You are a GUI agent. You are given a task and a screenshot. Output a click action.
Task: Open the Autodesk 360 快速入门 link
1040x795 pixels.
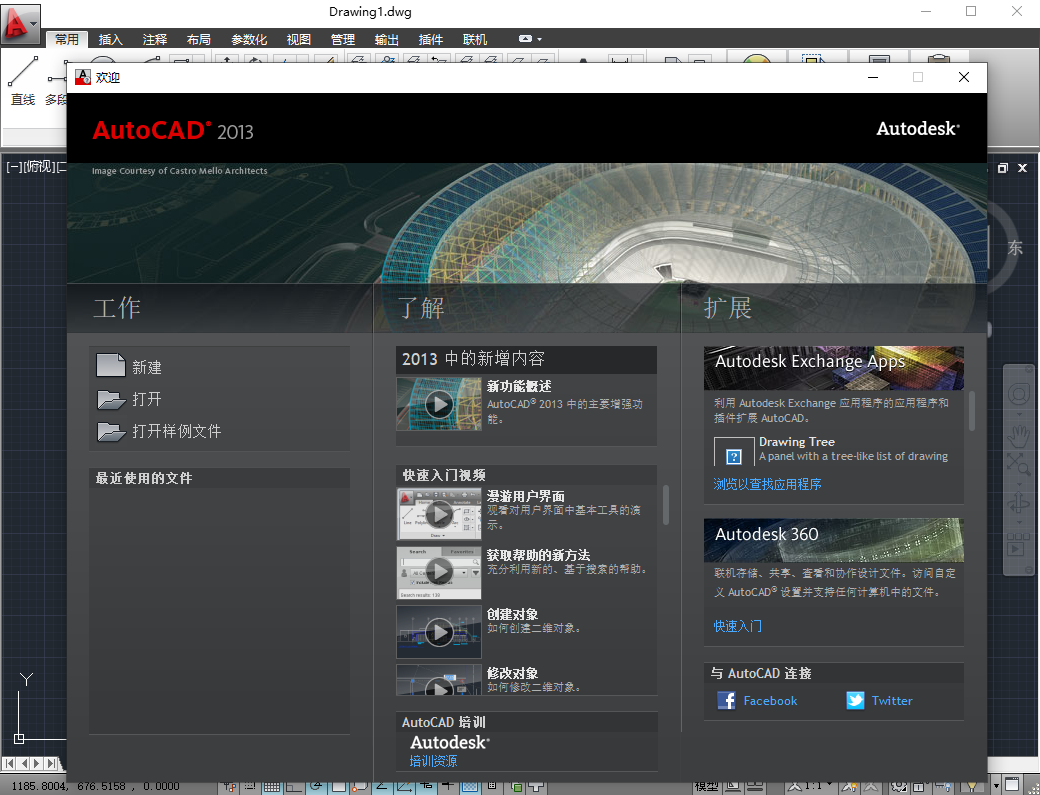pos(737,626)
